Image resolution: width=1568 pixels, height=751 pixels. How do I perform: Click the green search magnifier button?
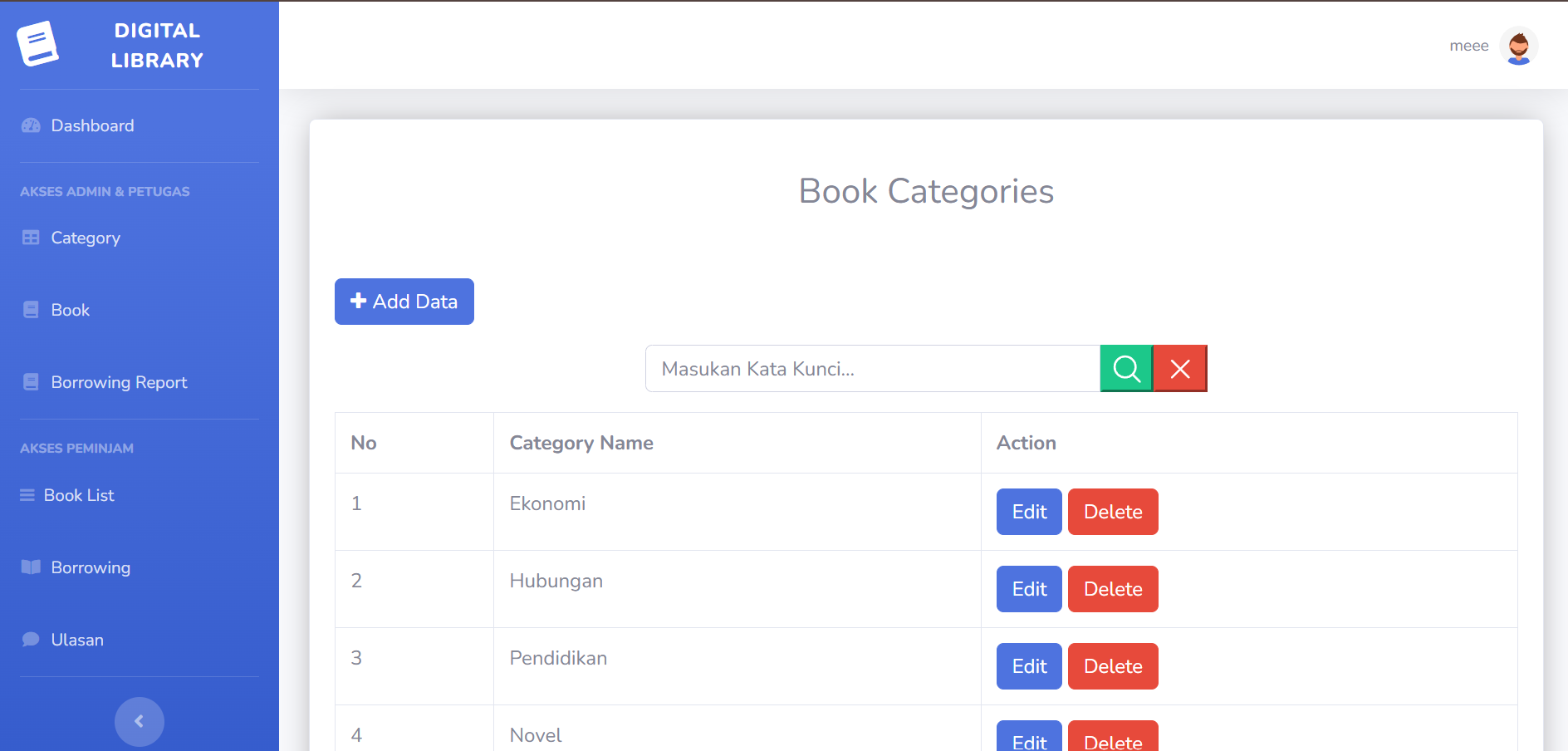coord(1126,368)
